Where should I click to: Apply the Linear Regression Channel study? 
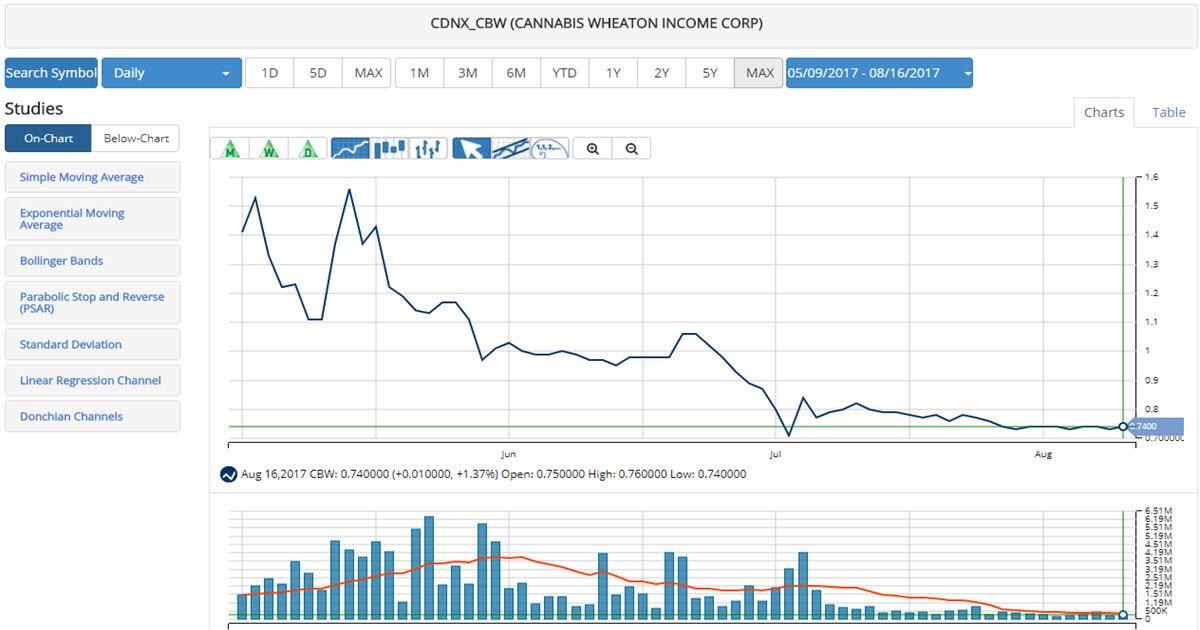(92, 380)
